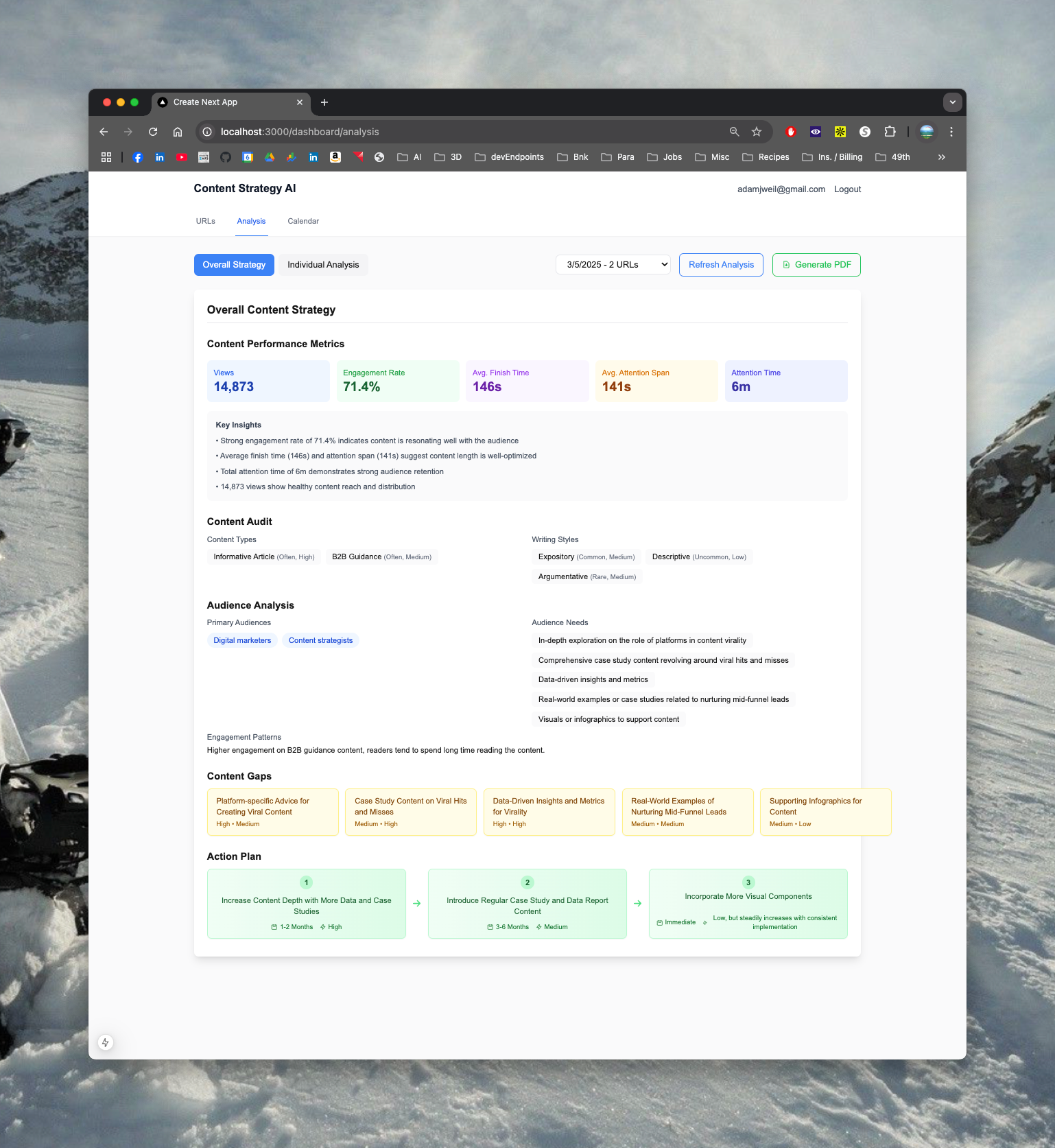
Task: Go back with the browser back arrow
Action: pos(104,132)
